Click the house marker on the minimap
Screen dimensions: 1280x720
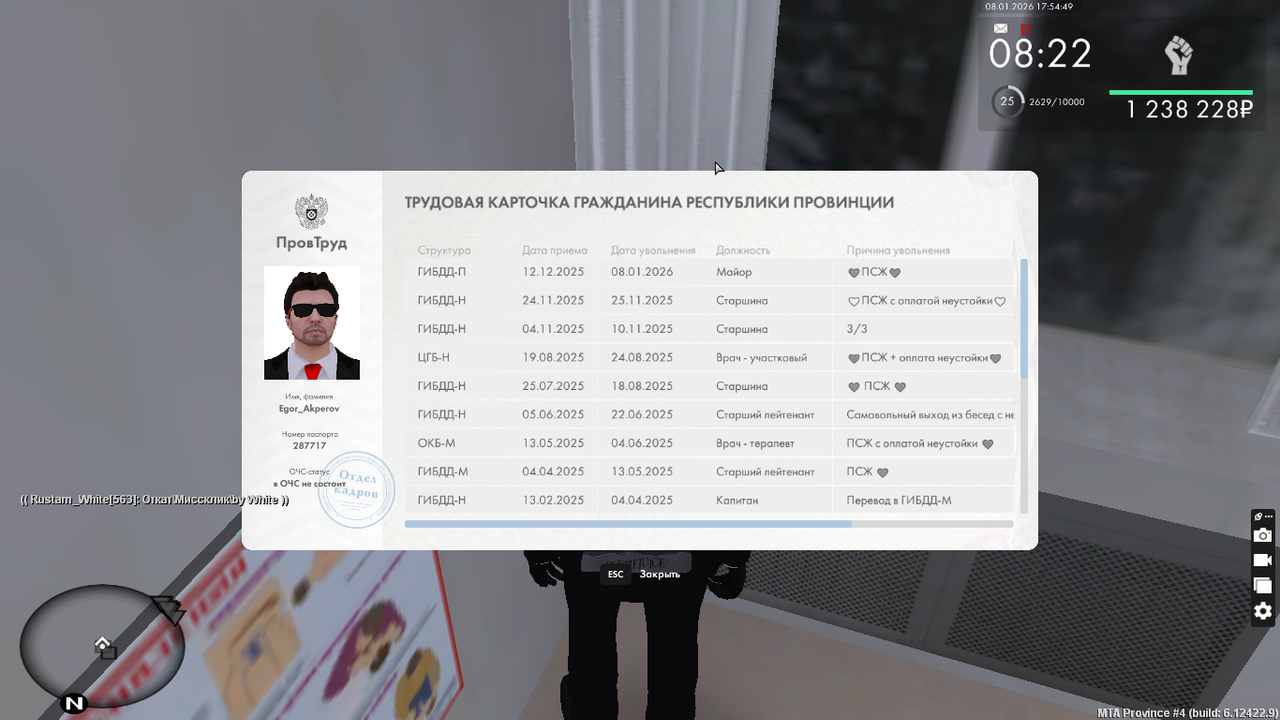102,644
